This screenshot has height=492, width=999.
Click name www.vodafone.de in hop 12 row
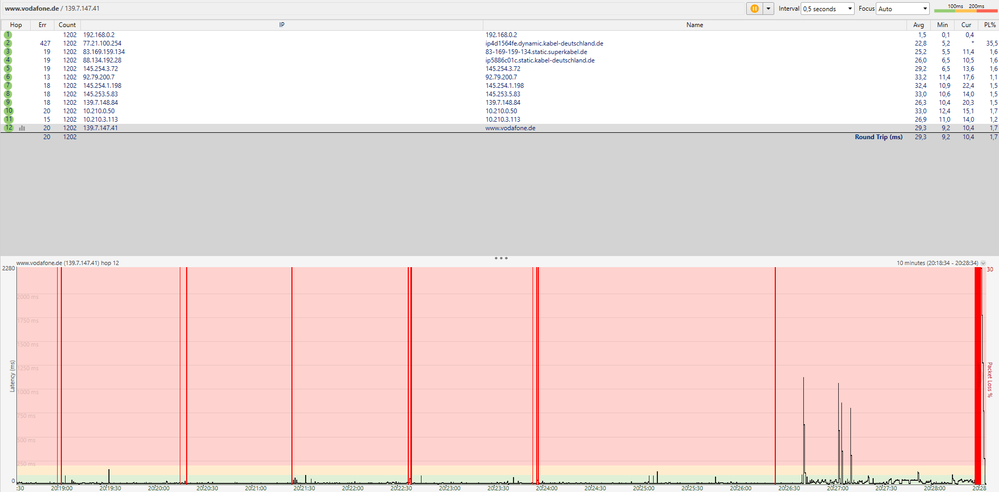click(x=510, y=128)
